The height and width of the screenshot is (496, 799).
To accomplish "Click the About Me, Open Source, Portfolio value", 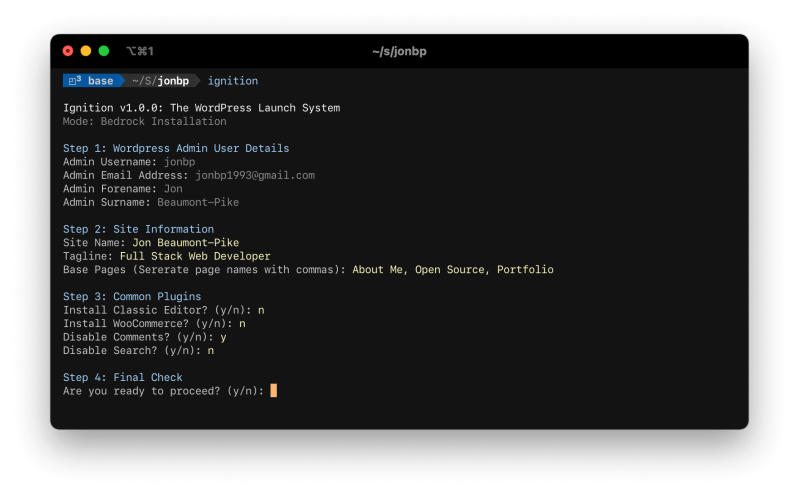I will pyautogui.click(x=453, y=270).
